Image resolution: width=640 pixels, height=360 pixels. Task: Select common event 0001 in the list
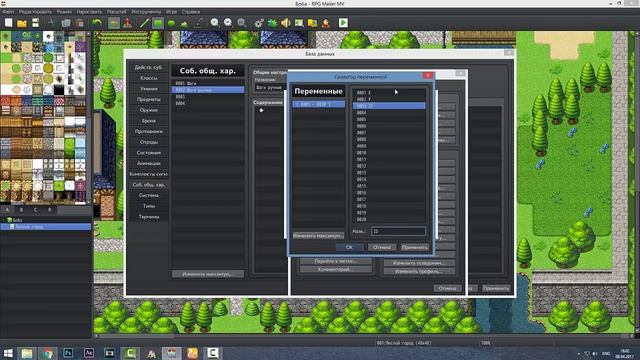[208, 83]
